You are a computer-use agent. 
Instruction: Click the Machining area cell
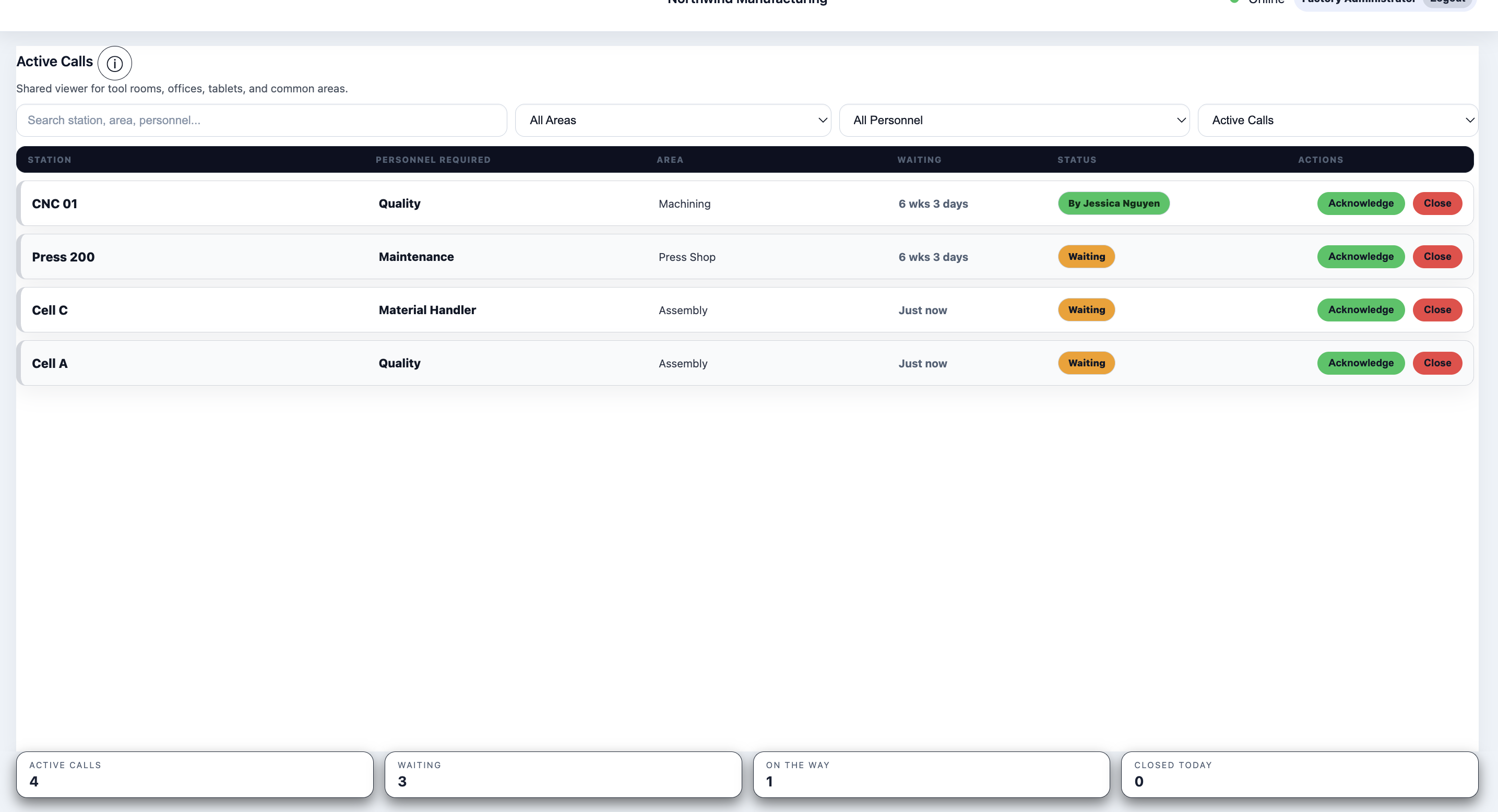pyautogui.click(x=684, y=204)
